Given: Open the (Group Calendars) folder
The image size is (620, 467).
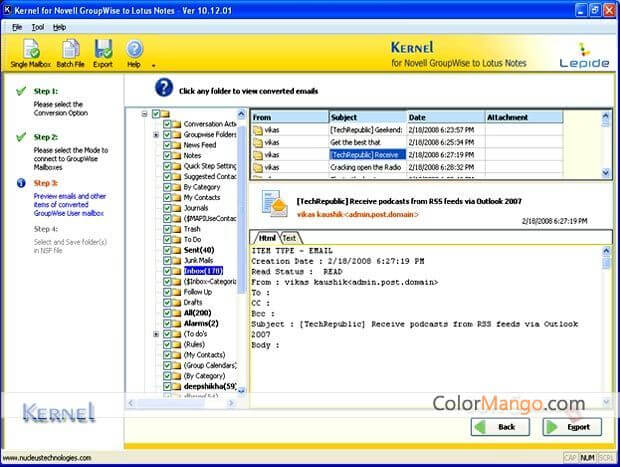Looking at the screenshot, I should (x=210, y=365).
